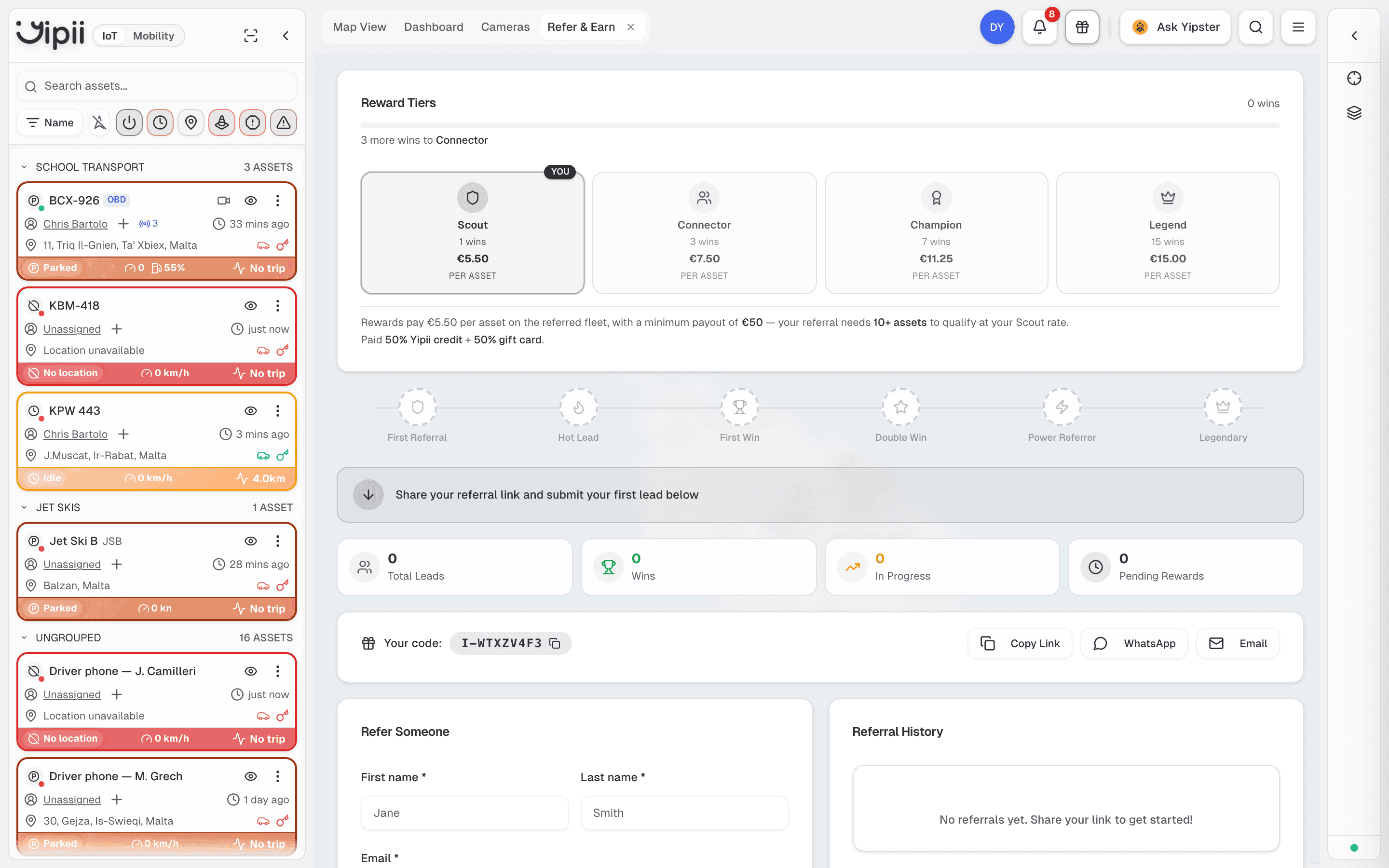Image resolution: width=1389 pixels, height=868 pixels.
Task: Open options menu for KBM-418
Action: (x=278, y=305)
